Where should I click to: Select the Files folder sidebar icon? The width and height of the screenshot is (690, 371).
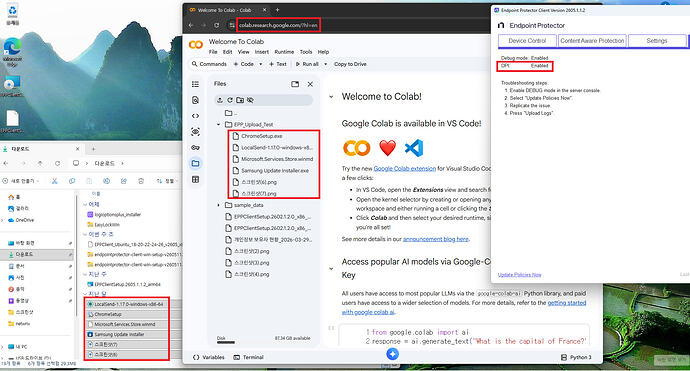pyautogui.click(x=195, y=163)
